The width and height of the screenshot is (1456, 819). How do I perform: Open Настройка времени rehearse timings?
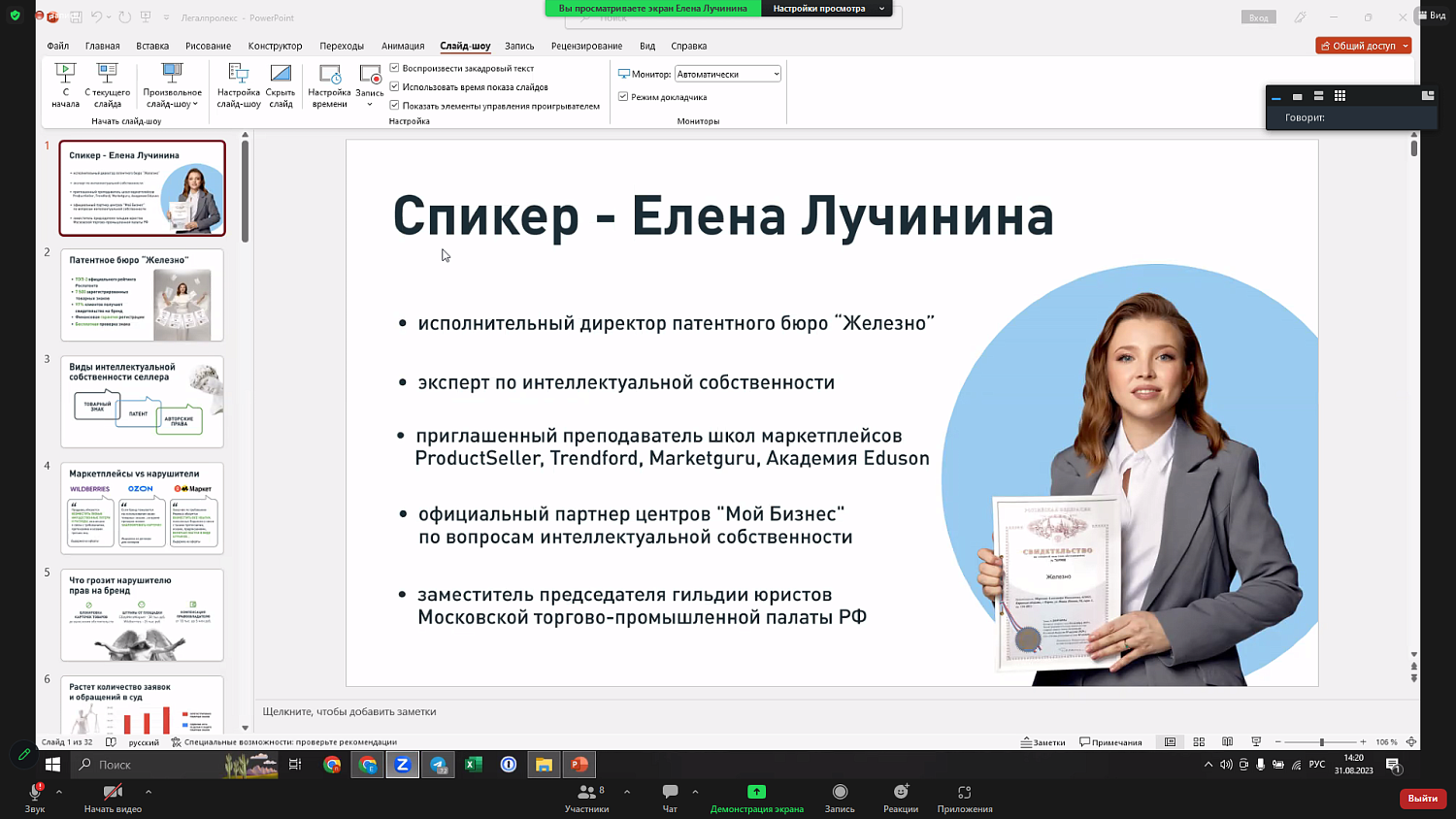(x=329, y=84)
